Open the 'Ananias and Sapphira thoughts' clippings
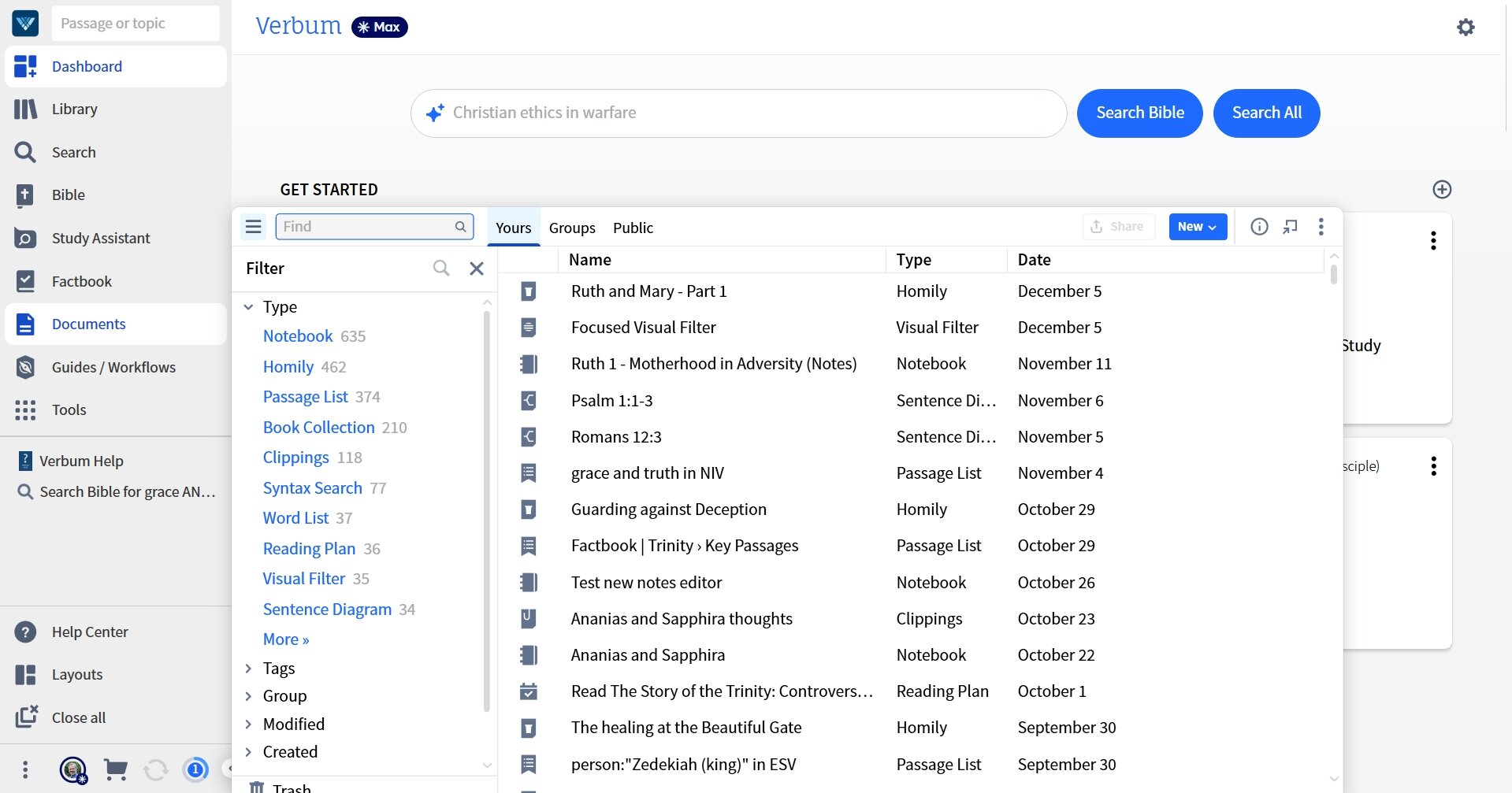This screenshot has height=793, width=1512. click(x=682, y=619)
